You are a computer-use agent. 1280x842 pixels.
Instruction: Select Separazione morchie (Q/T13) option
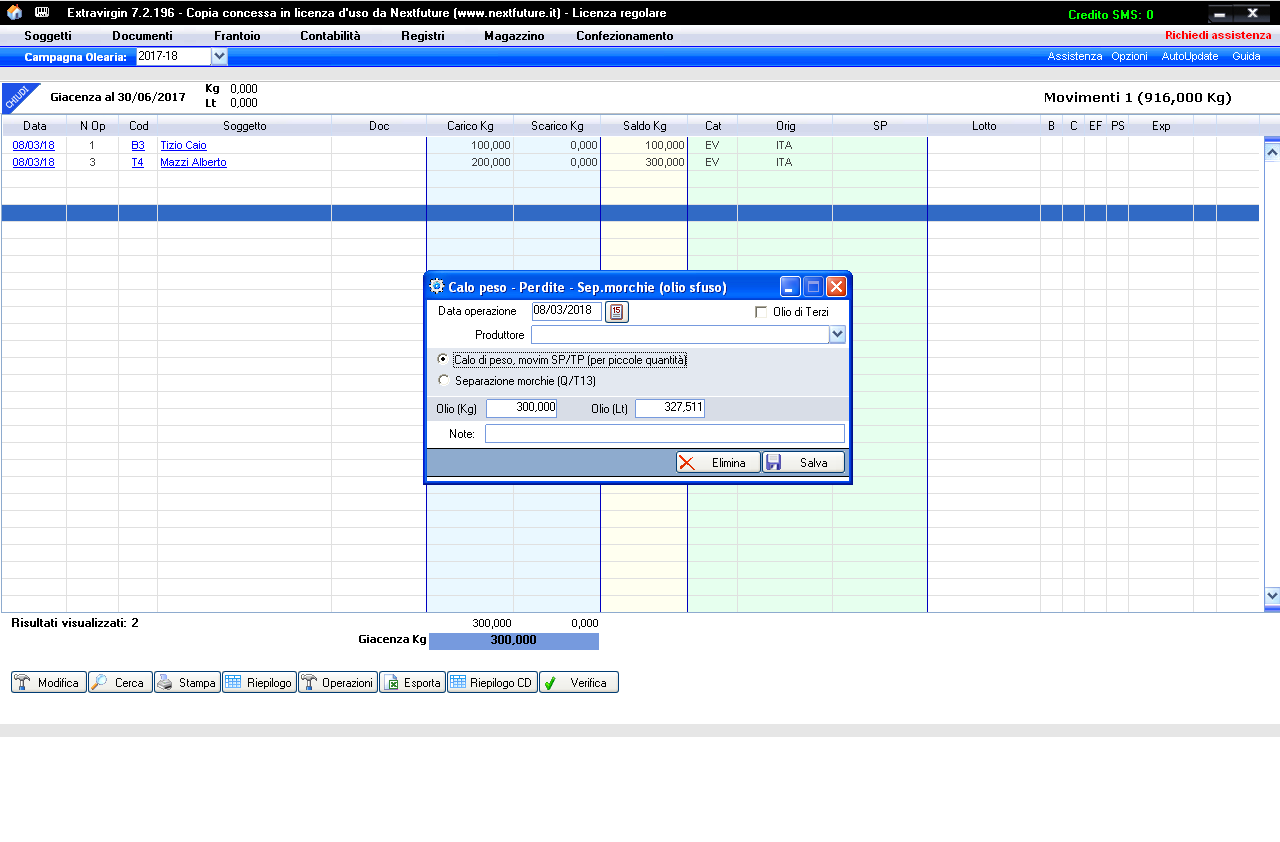click(444, 380)
